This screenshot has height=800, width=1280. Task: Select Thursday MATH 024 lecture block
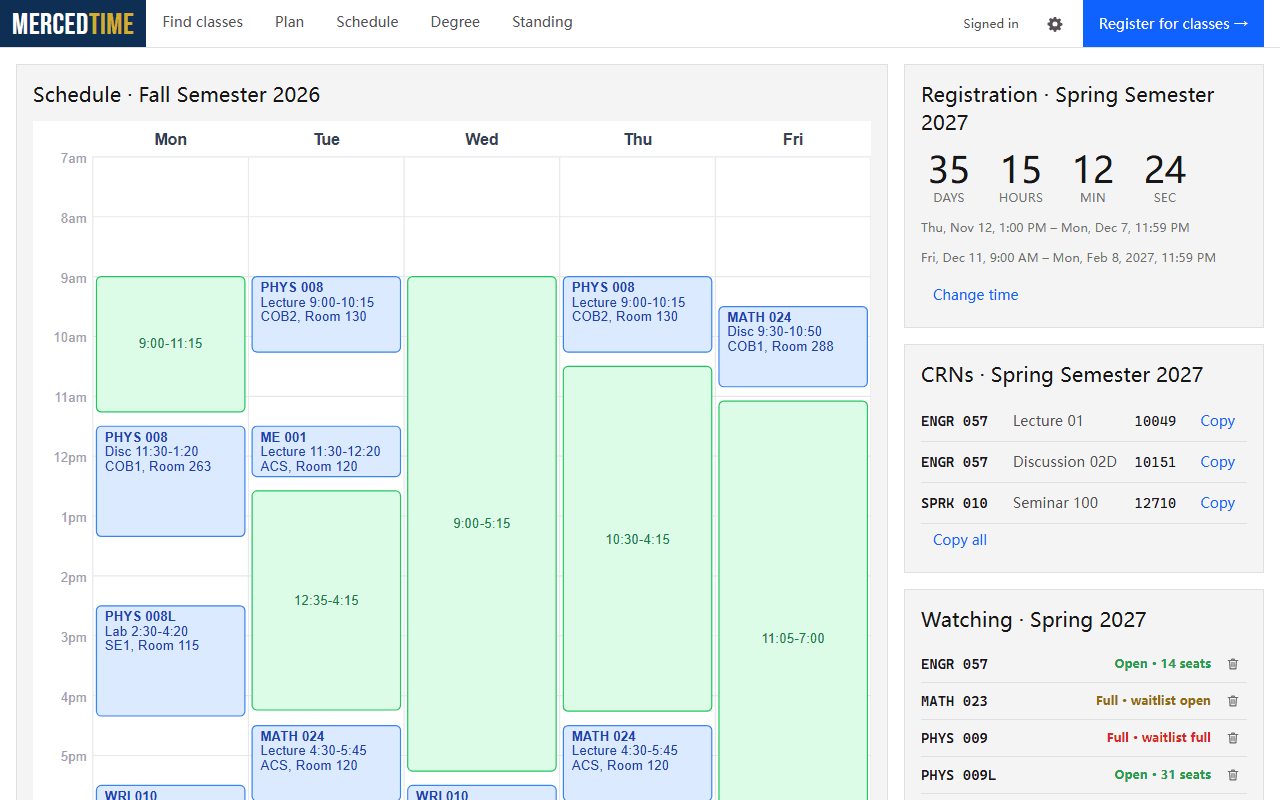637,762
